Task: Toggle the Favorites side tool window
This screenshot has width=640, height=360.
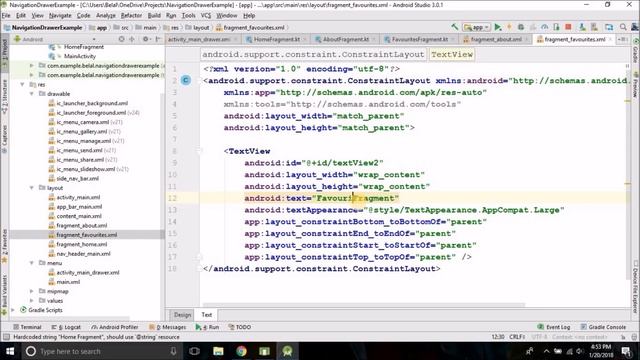Action: 4,246
